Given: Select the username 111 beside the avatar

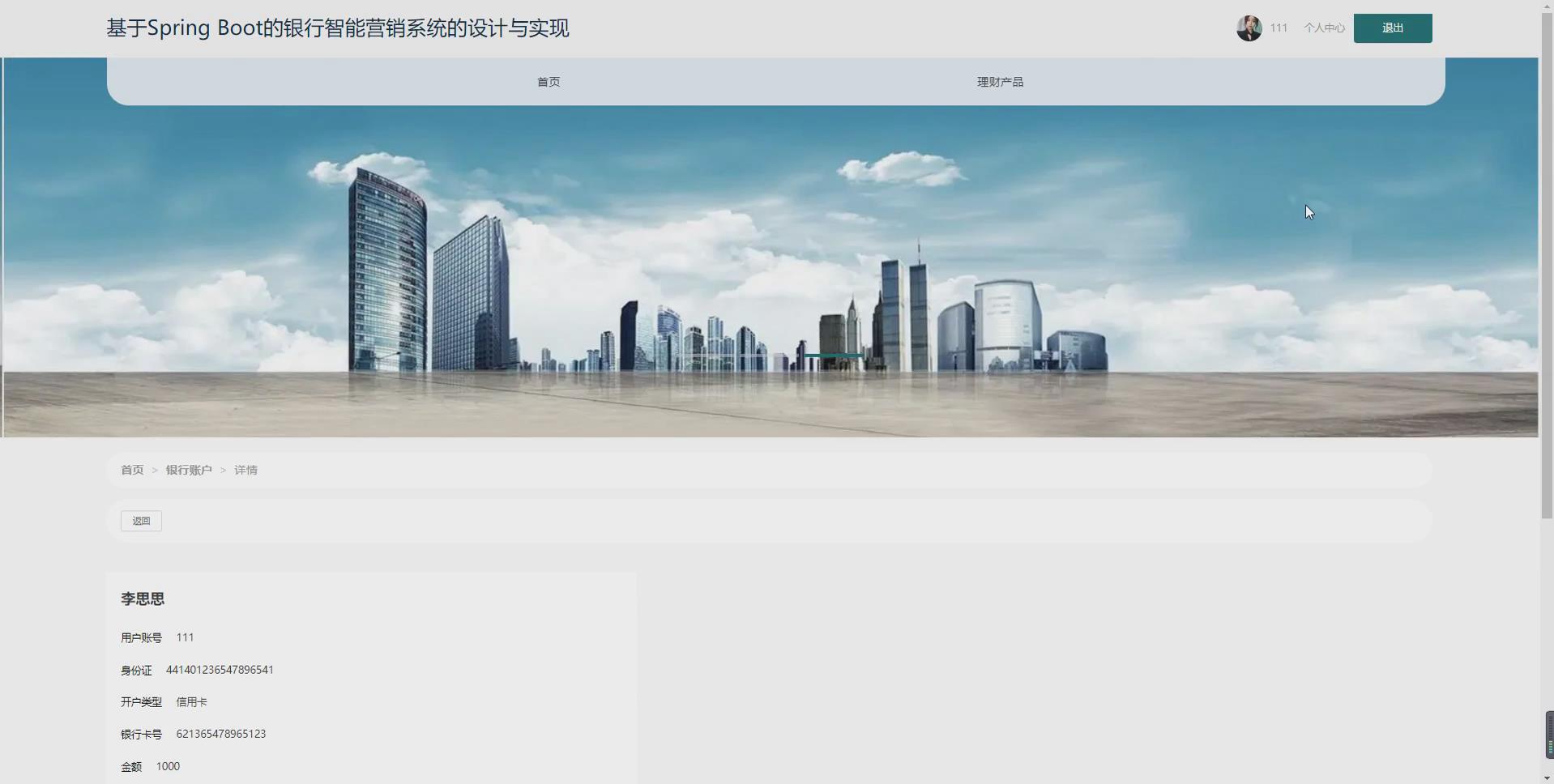Looking at the screenshot, I should [1279, 27].
